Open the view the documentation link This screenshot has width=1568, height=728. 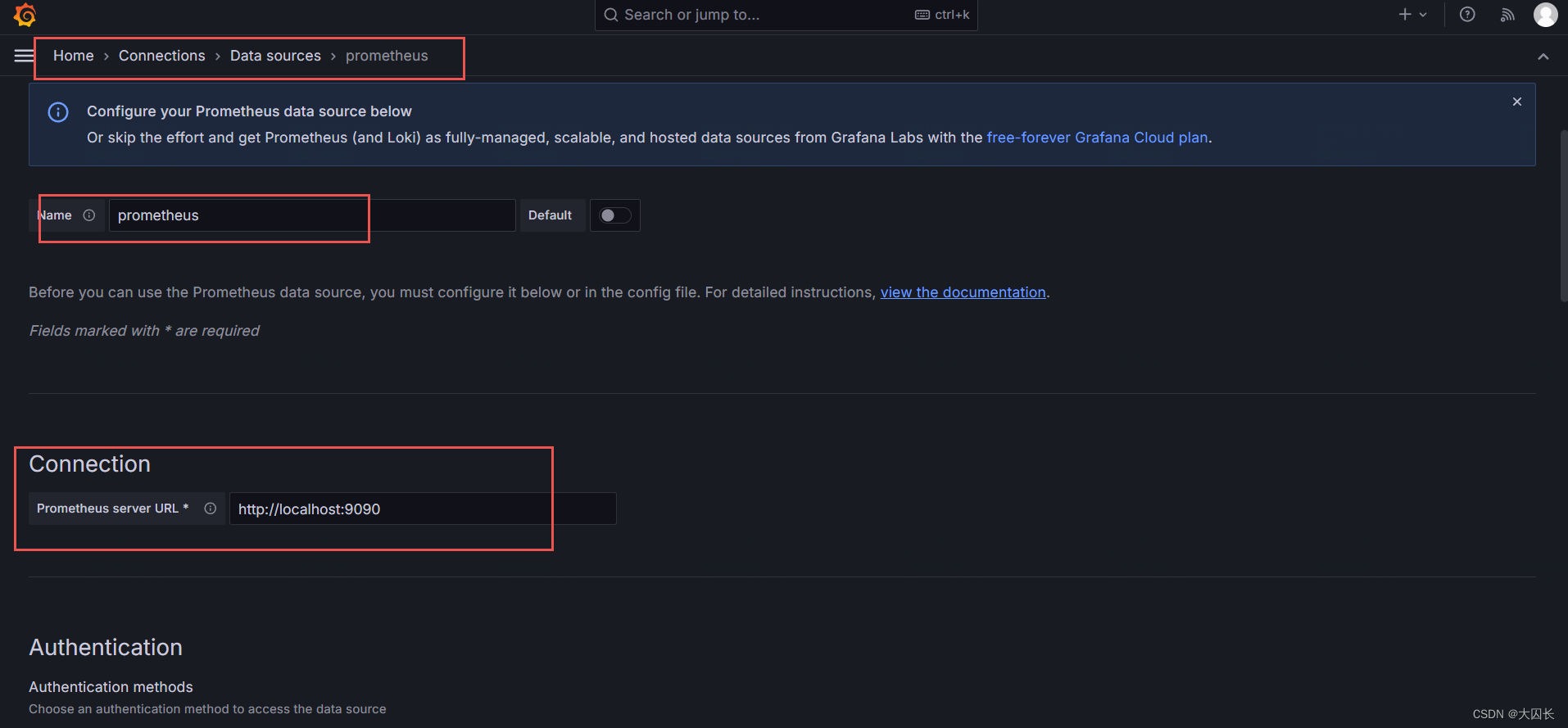pos(963,292)
